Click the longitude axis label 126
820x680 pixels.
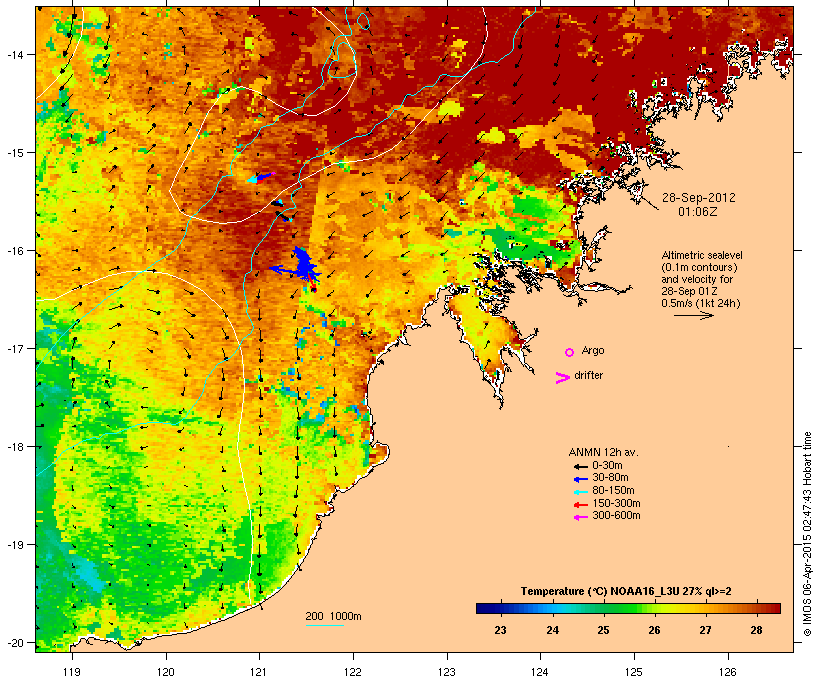[728, 672]
